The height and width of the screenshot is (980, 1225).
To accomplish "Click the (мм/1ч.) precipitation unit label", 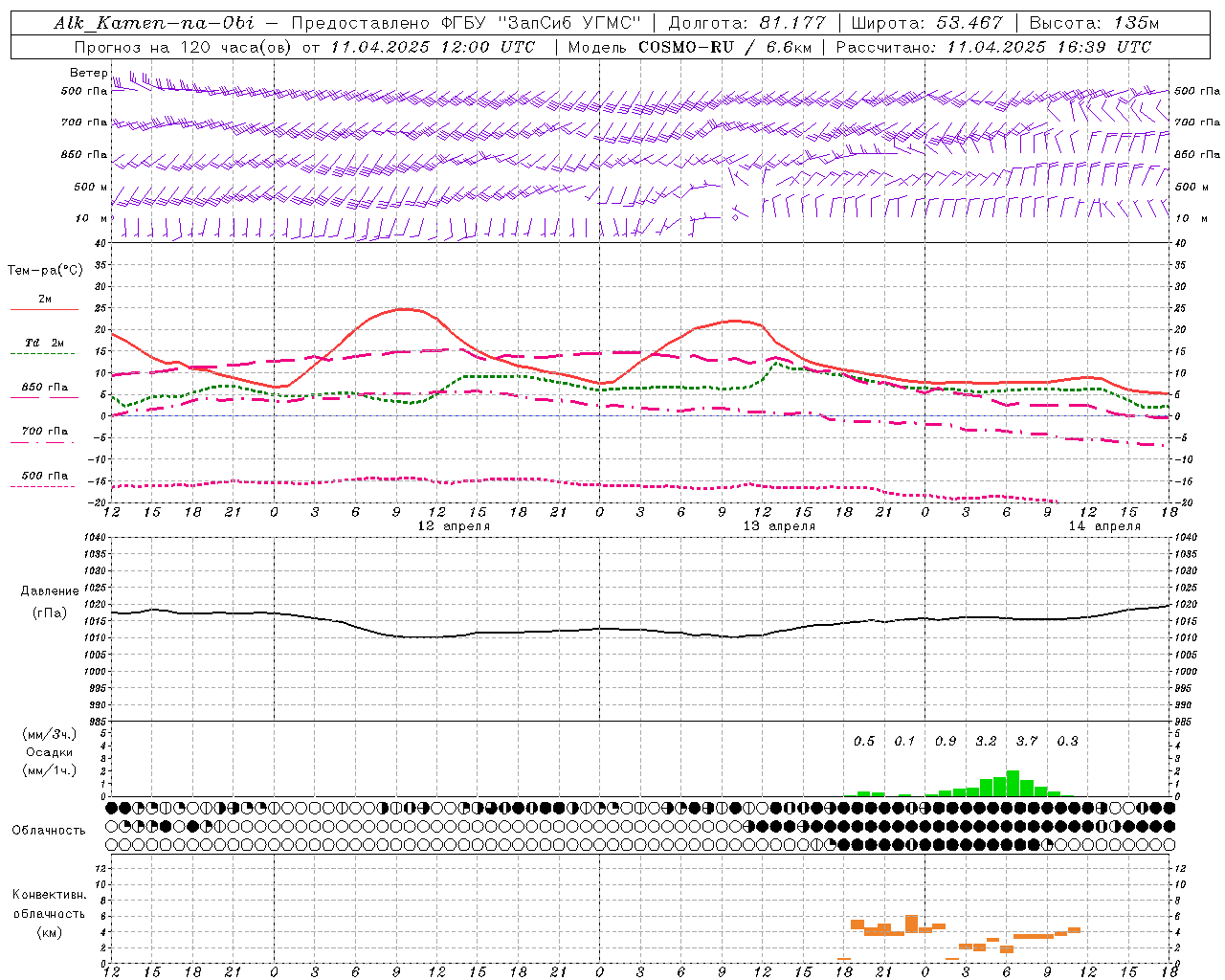I will coord(50,770).
